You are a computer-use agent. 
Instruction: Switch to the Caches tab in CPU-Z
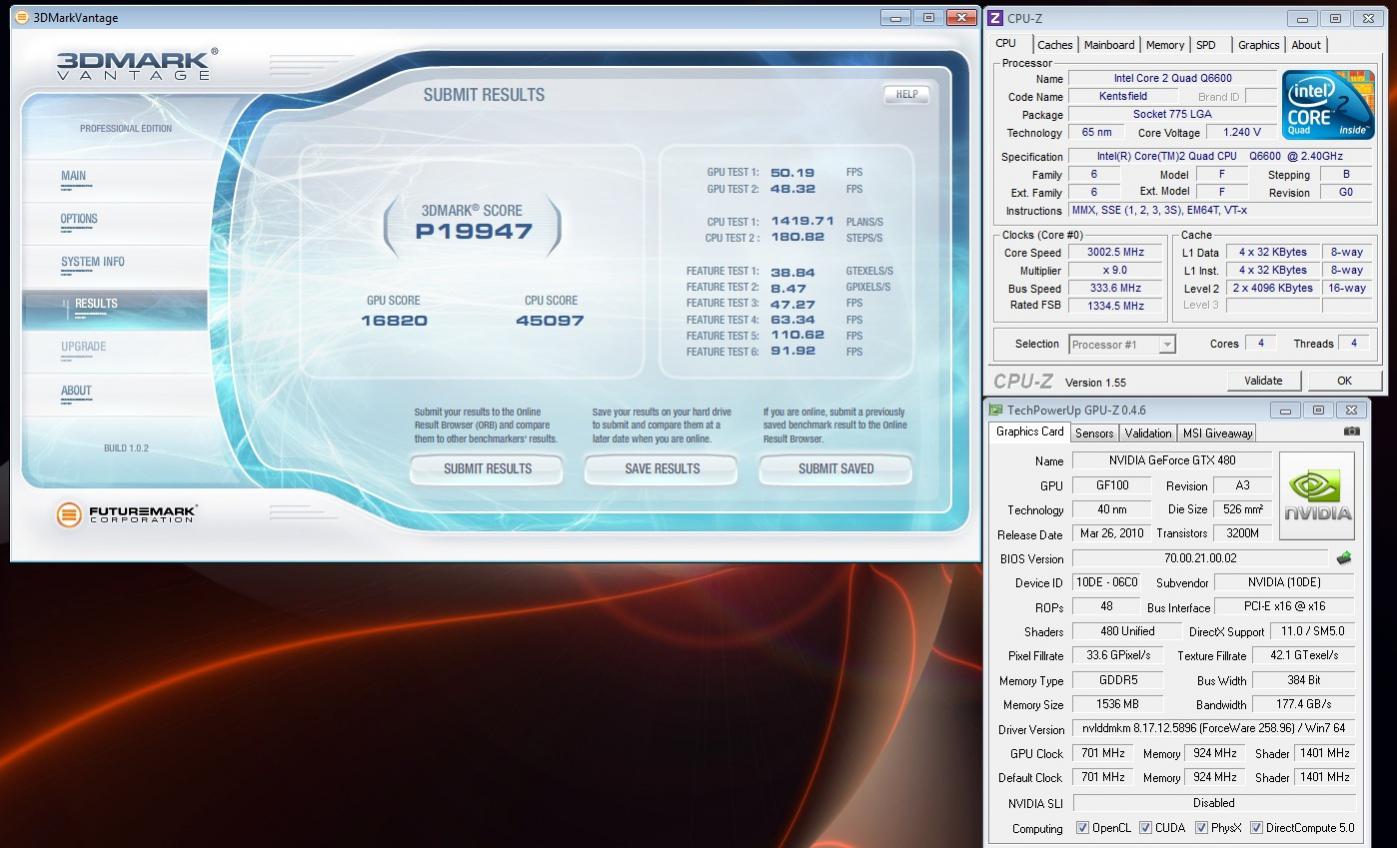pos(1055,45)
